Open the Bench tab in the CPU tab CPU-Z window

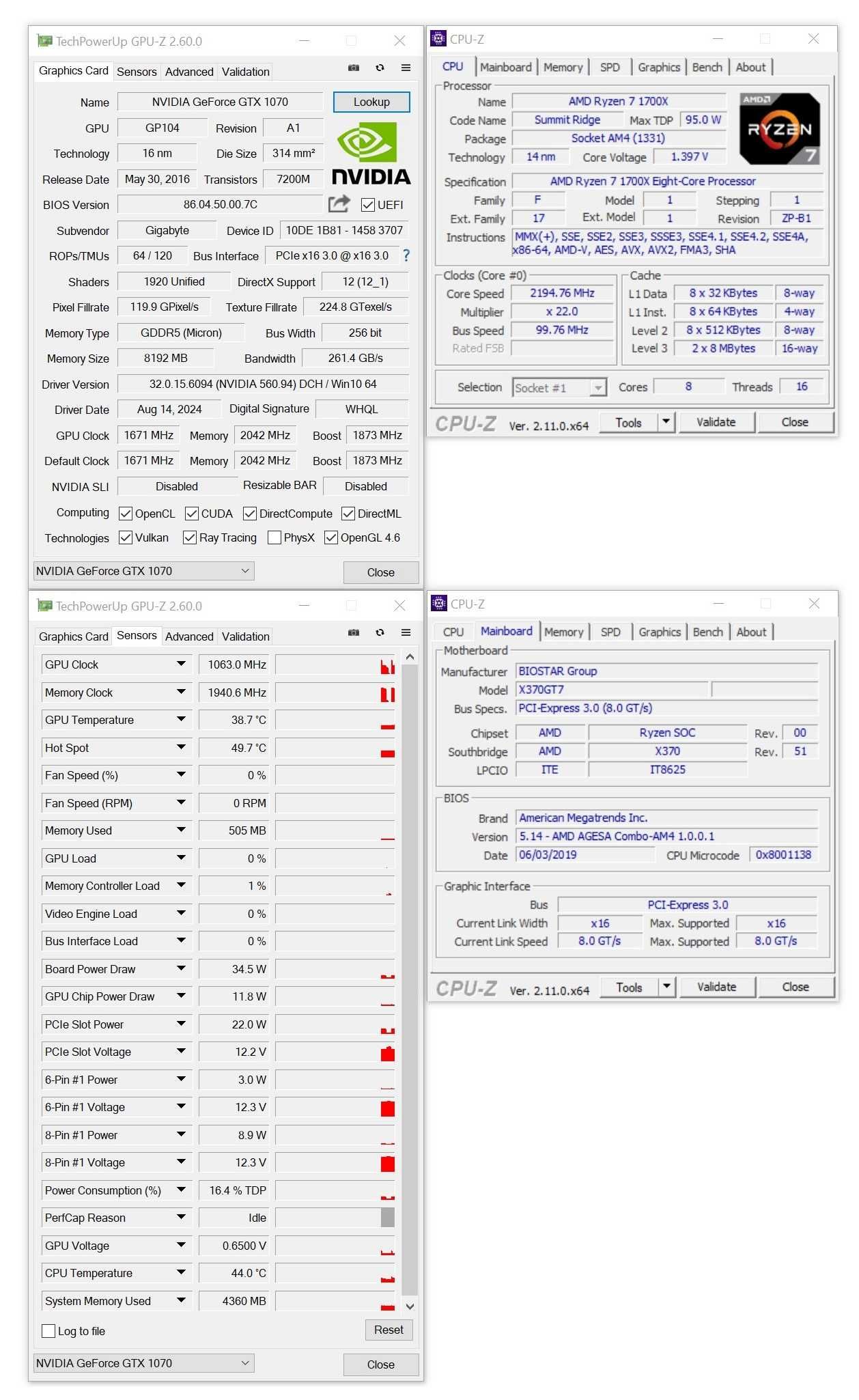(707, 68)
